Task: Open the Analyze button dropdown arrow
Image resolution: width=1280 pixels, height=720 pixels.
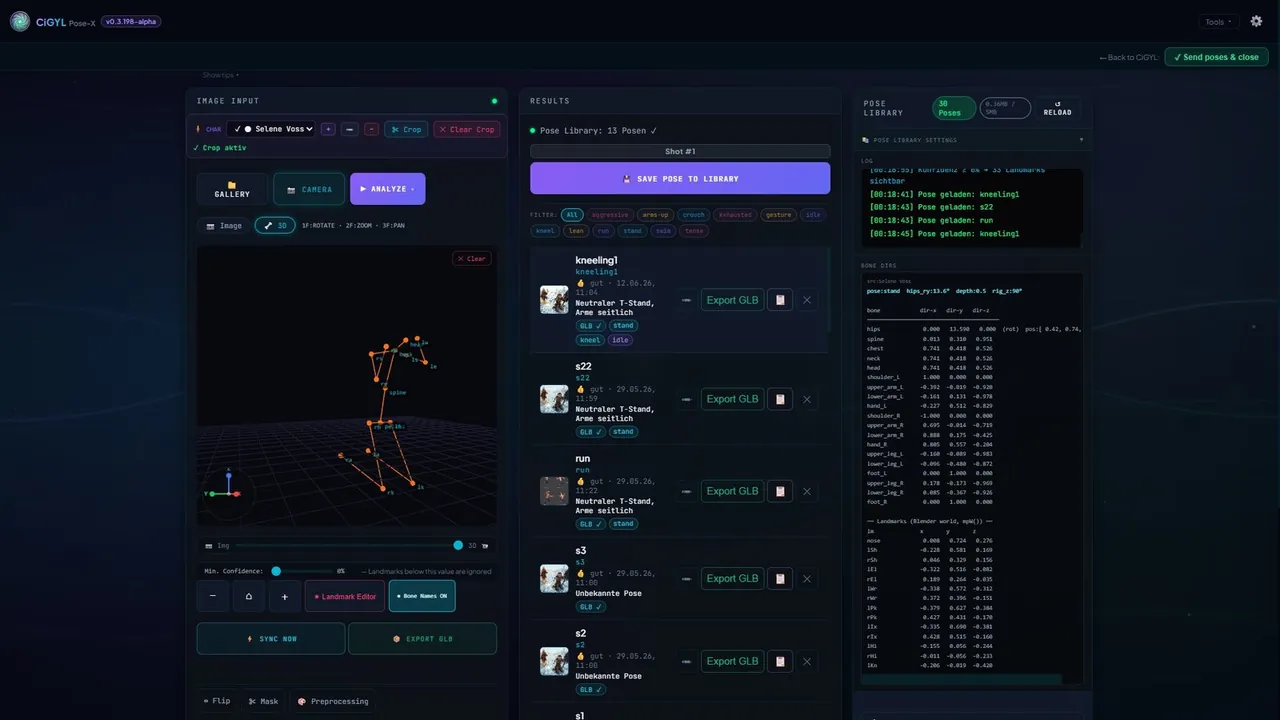Action: tap(413, 189)
